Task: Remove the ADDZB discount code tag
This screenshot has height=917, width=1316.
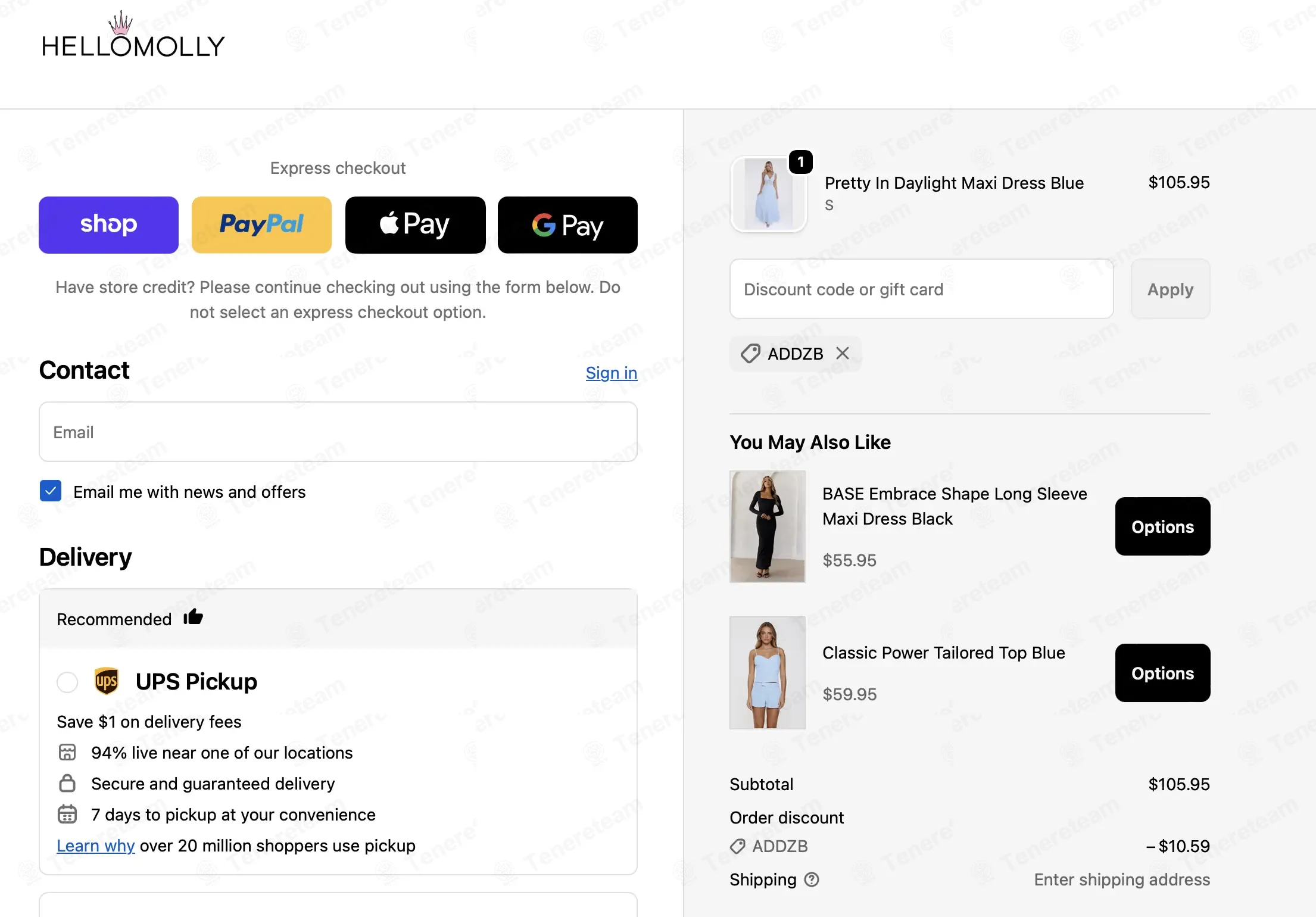Action: point(843,354)
